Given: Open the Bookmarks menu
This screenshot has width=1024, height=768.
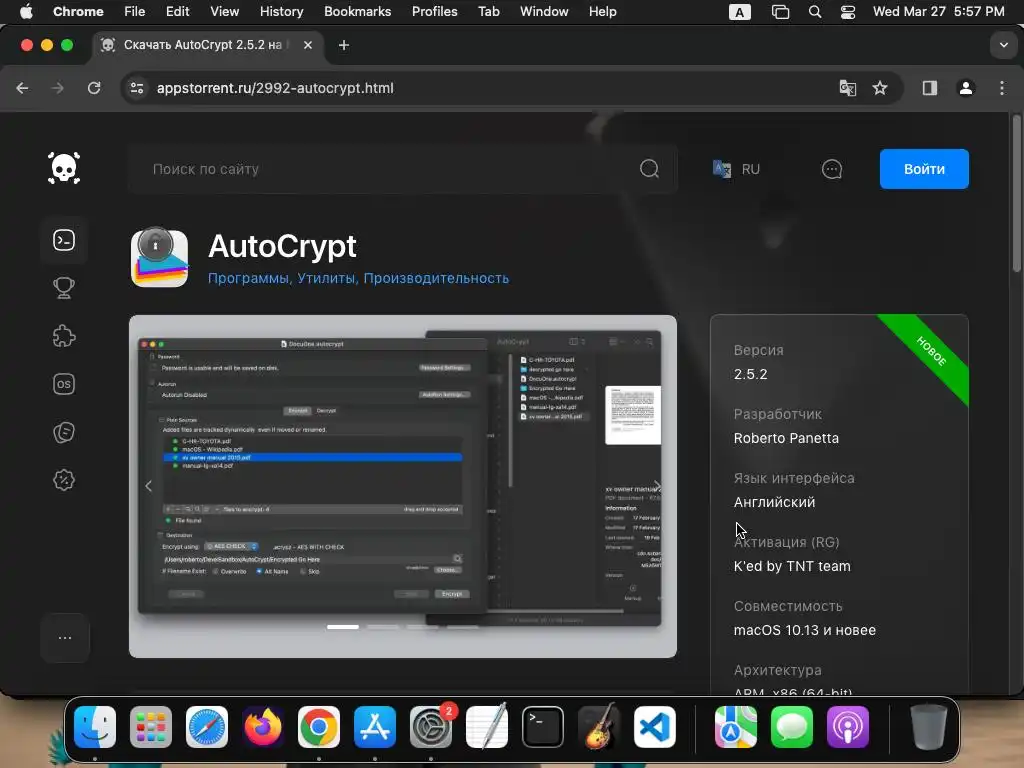Looking at the screenshot, I should pyautogui.click(x=357, y=12).
